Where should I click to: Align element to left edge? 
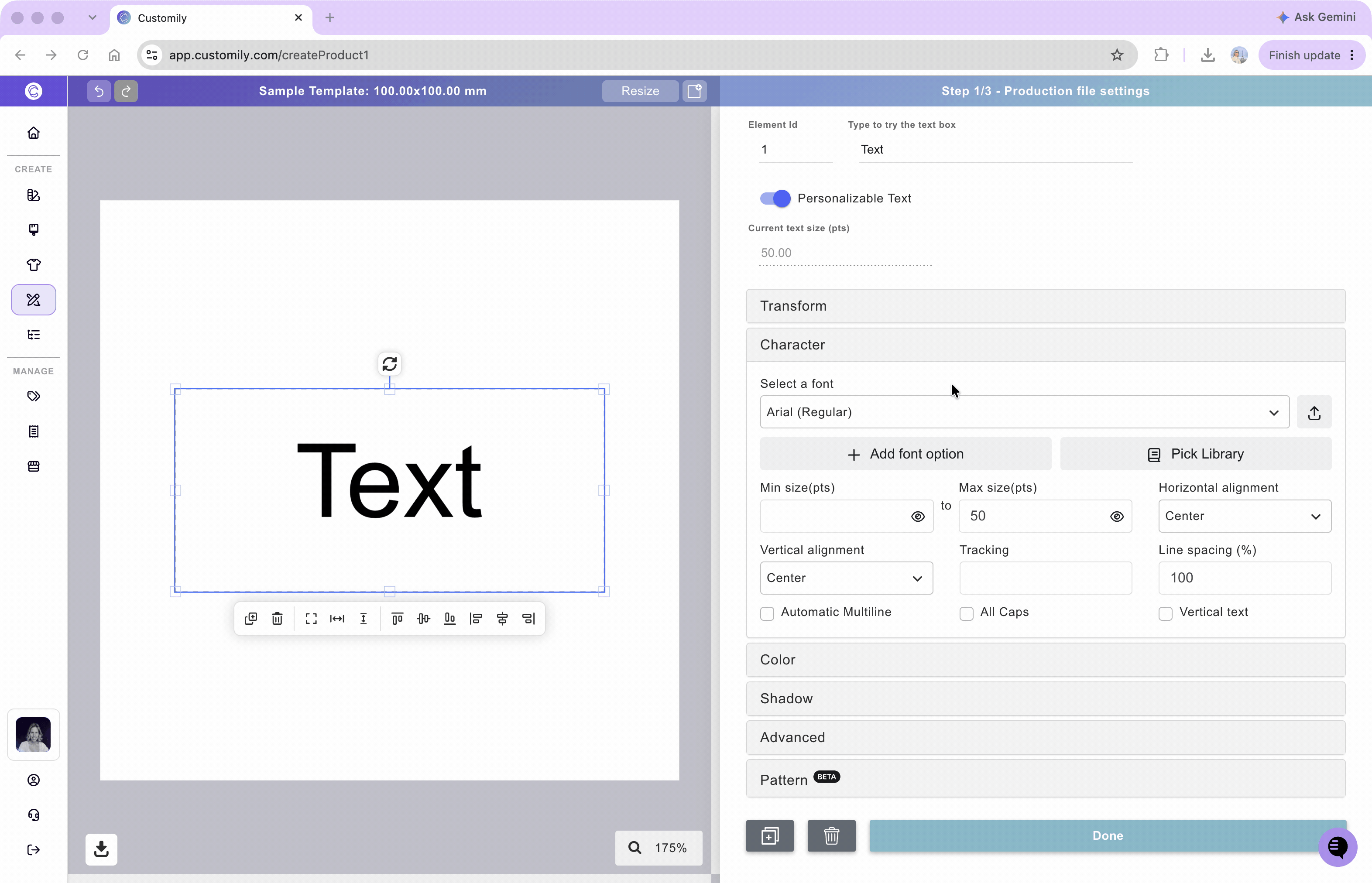point(476,619)
